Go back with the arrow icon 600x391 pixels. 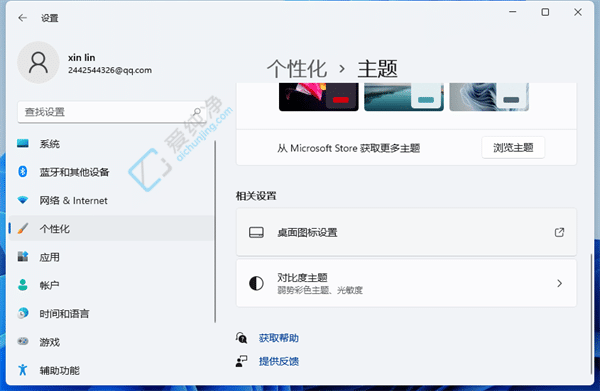click(23, 18)
